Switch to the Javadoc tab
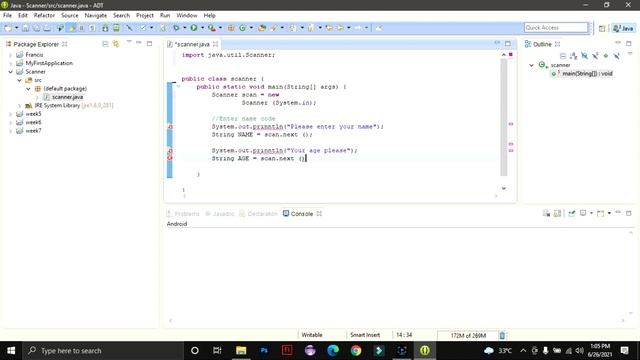This screenshot has width=640, height=360. pyautogui.click(x=220, y=213)
